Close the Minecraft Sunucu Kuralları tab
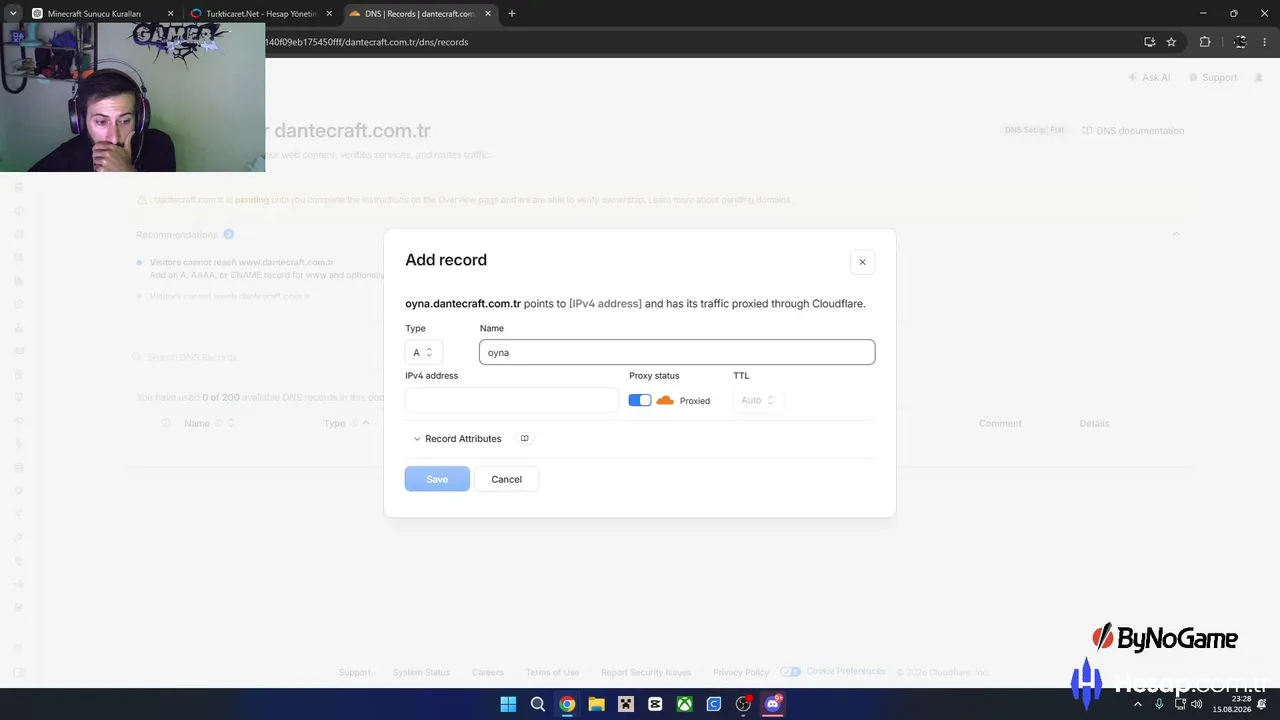Screen dimensions: 1280x720 coord(170,14)
